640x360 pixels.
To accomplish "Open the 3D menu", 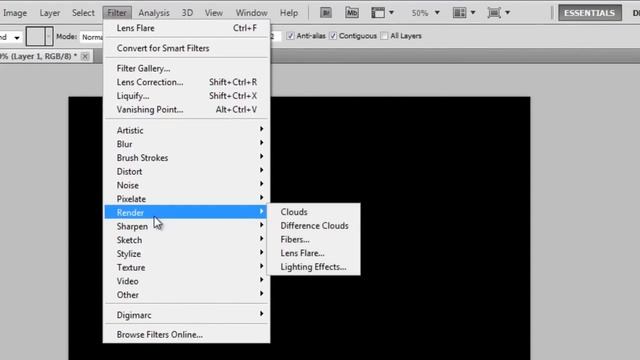I will coord(187,13).
